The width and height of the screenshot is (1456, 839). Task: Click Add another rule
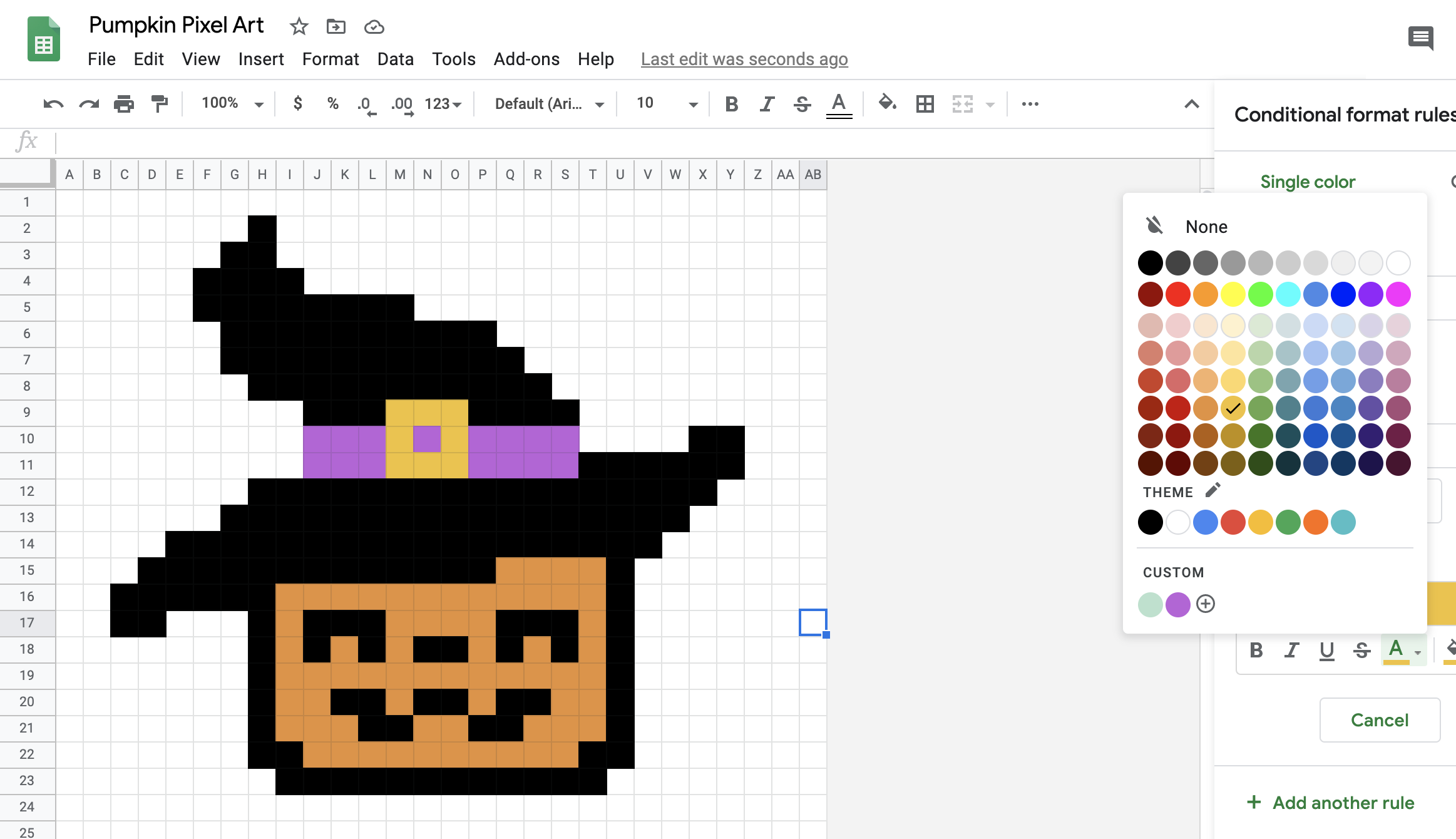(x=1331, y=803)
